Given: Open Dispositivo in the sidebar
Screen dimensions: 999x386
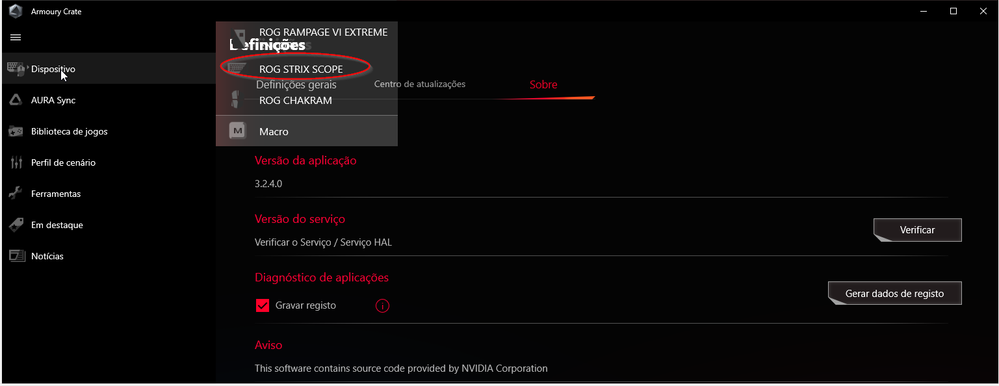Looking at the screenshot, I should (x=108, y=69).
